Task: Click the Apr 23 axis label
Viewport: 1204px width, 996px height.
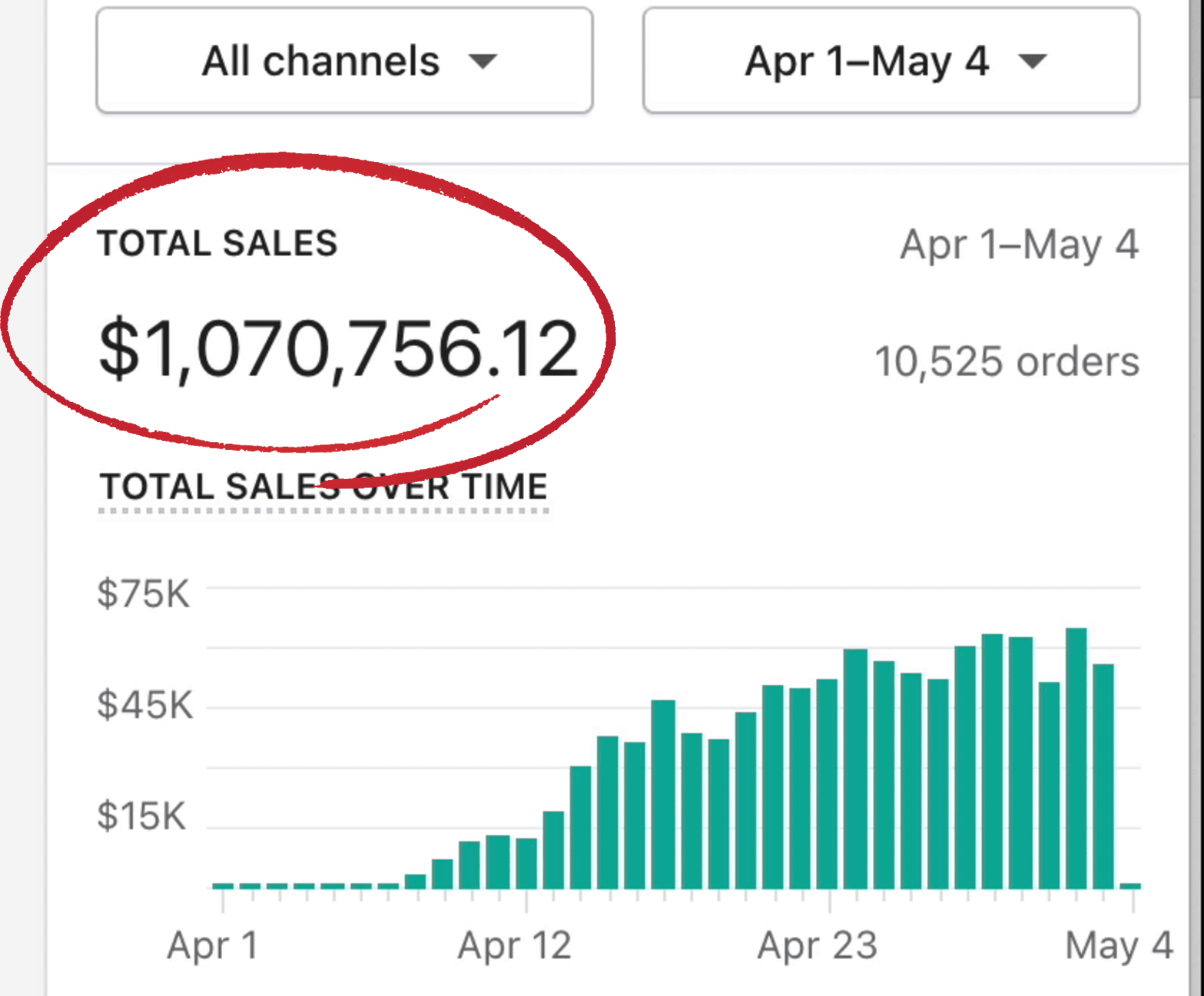Action: [x=817, y=945]
